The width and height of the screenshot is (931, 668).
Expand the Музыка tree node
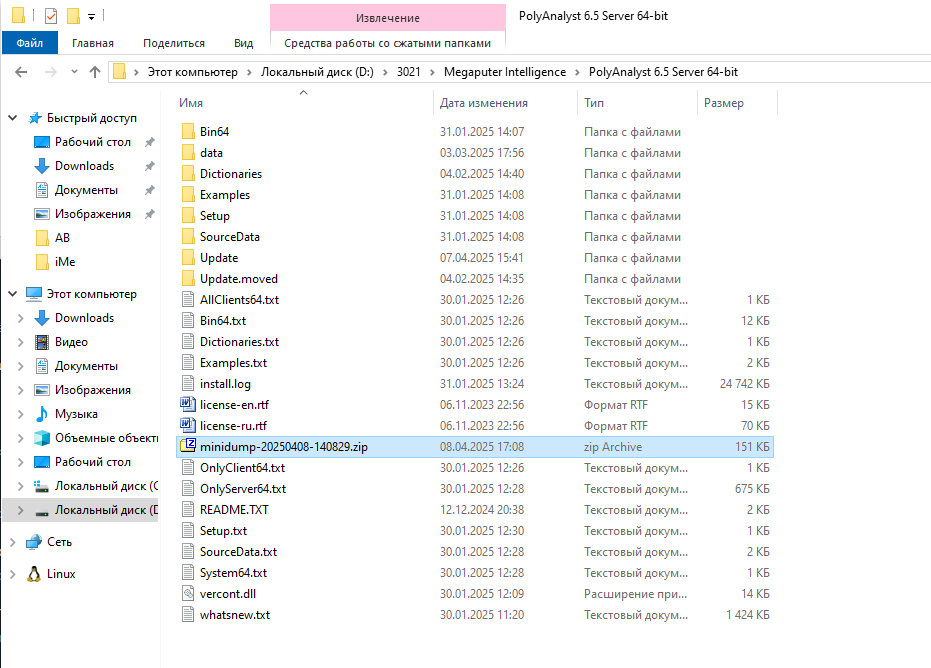point(21,414)
